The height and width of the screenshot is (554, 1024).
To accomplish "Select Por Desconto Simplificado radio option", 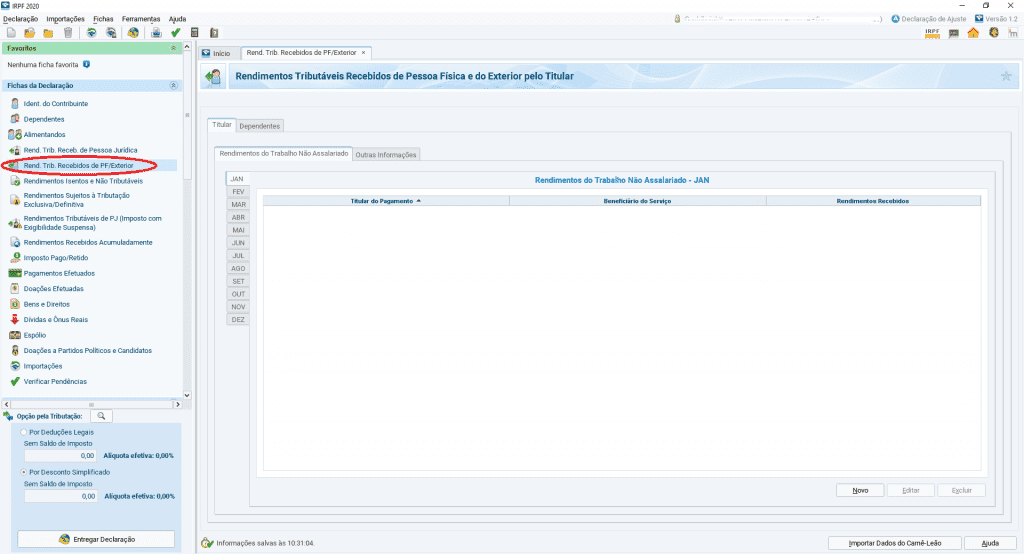I will click(24, 472).
